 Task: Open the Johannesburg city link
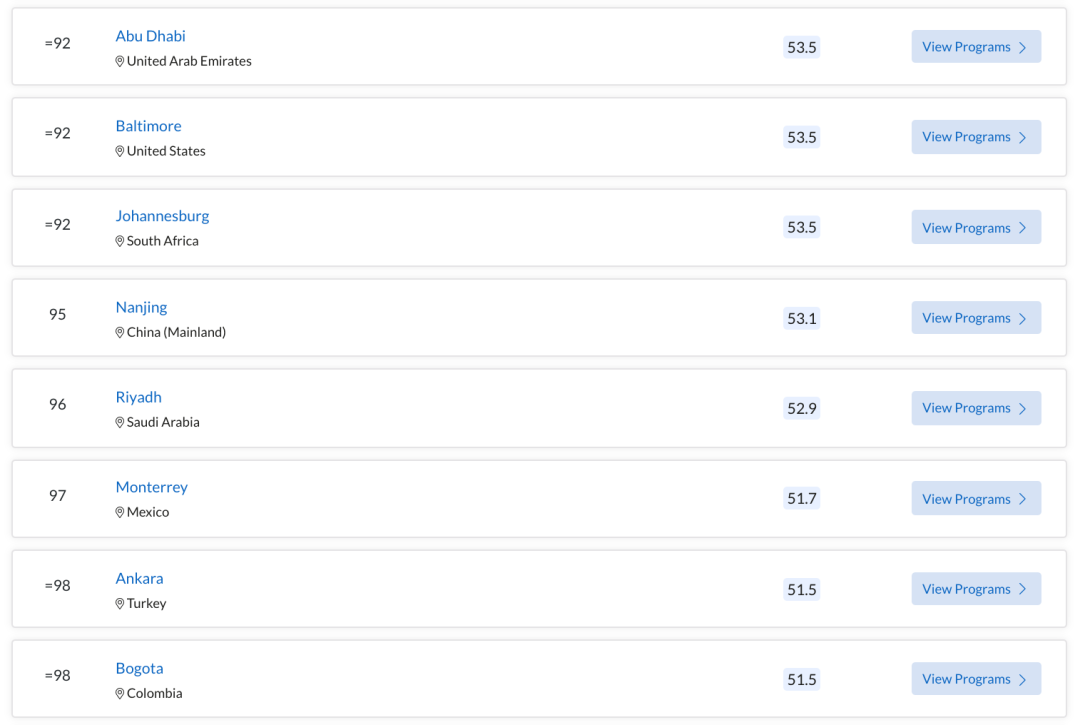point(162,216)
